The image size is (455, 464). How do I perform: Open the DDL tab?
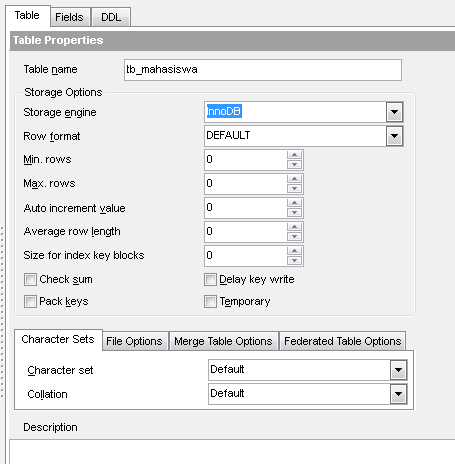[111, 17]
